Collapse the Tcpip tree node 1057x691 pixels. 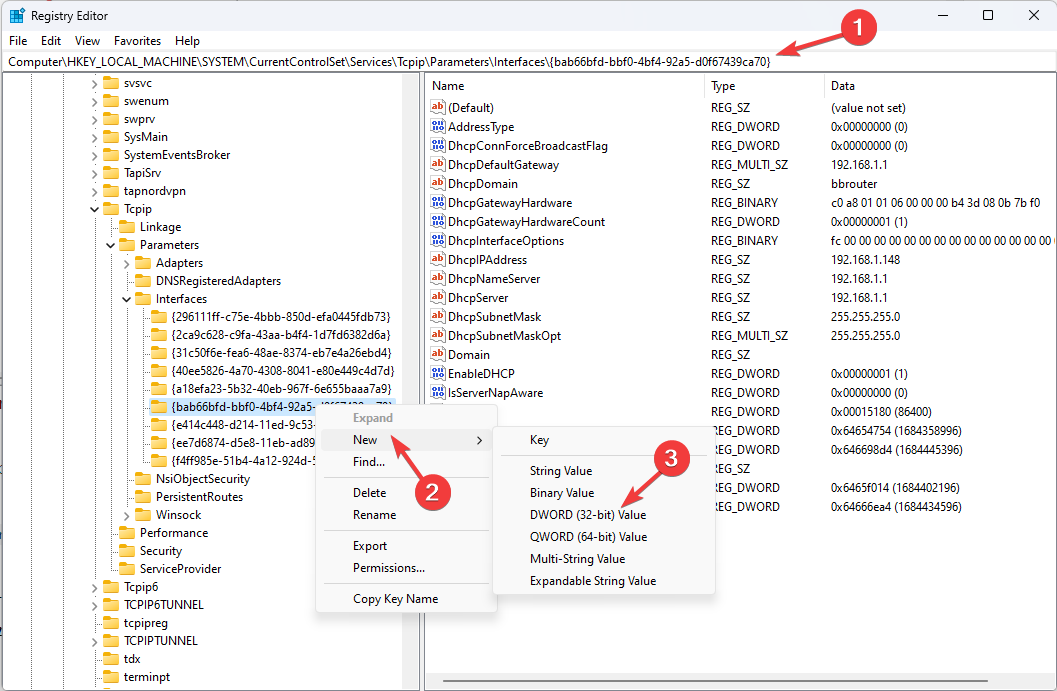tap(94, 209)
